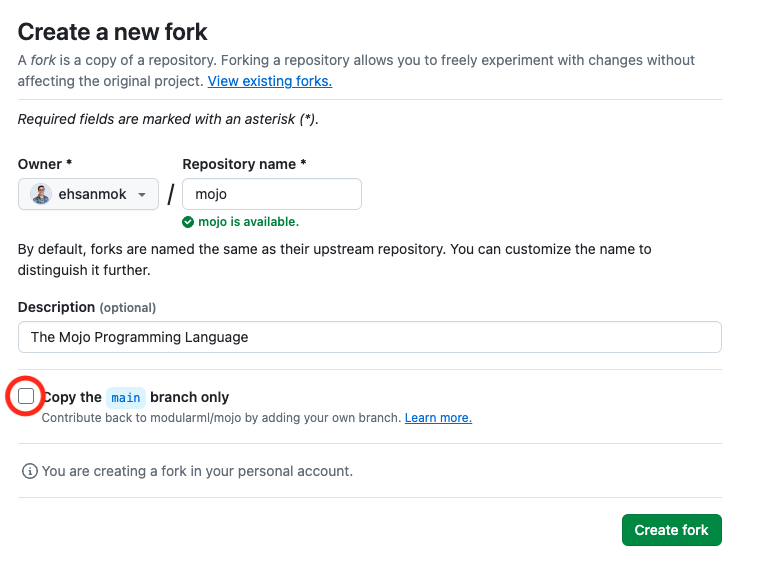Click the caret arrow beside ehsanmok
The image size is (762, 563).
pos(141,195)
